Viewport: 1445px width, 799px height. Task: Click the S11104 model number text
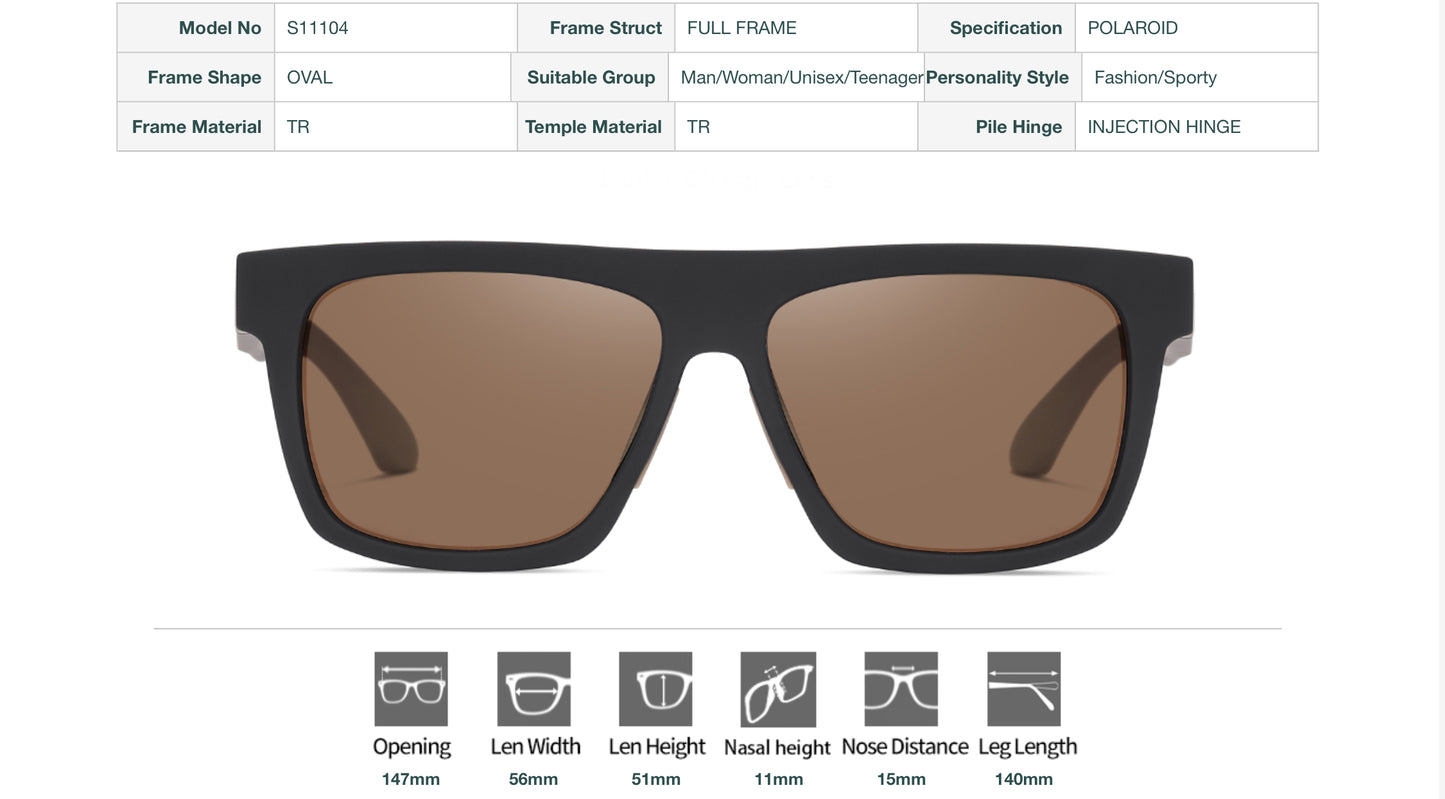point(317,28)
